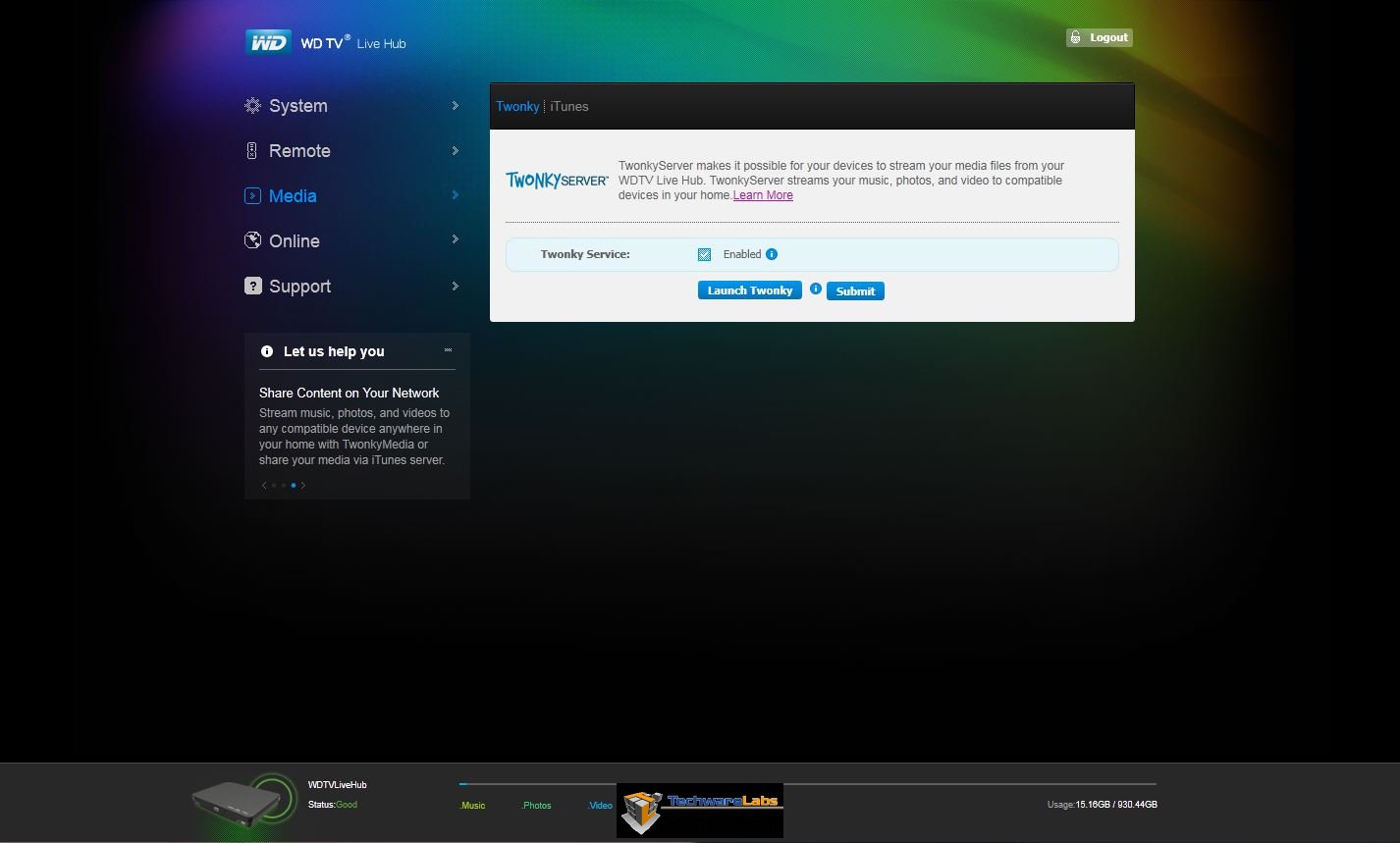Click the Launch Twonky button
This screenshot has width=1400, height=843.
point(750,290)
